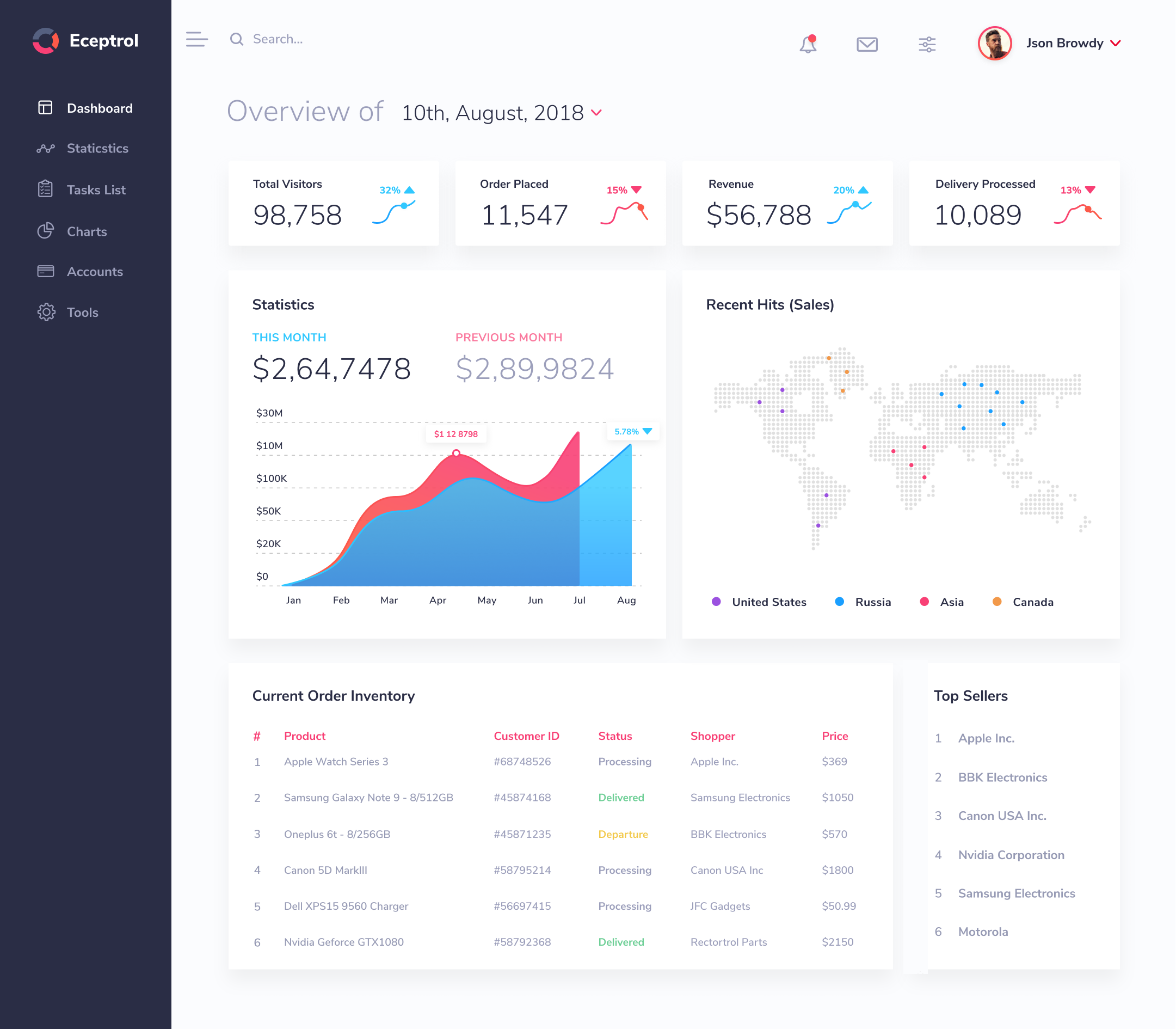
Task: Click the Tools gear icon
Action: (x=45, y=312)
